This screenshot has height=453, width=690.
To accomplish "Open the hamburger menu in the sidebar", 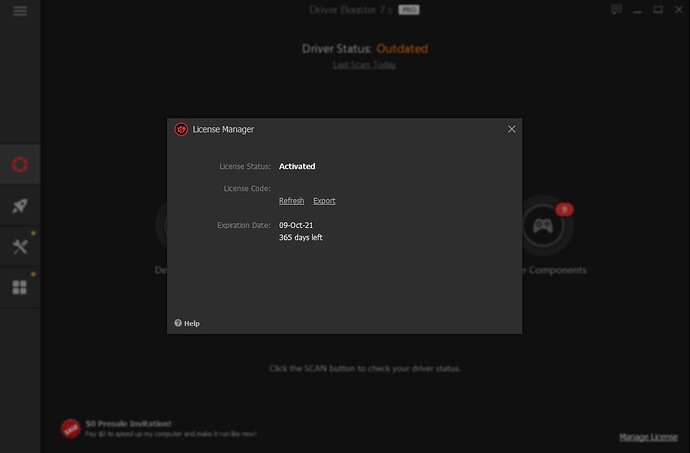I will pos(20,11).
